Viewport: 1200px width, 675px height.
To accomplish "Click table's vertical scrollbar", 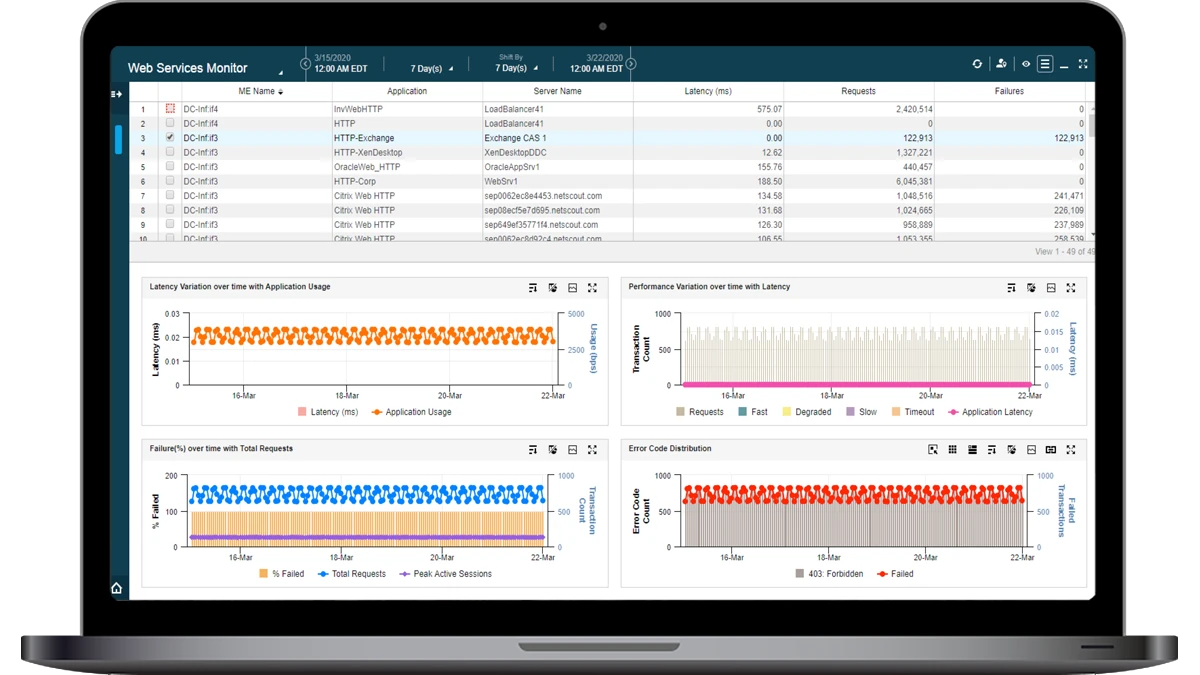I will coord(1091,125).
